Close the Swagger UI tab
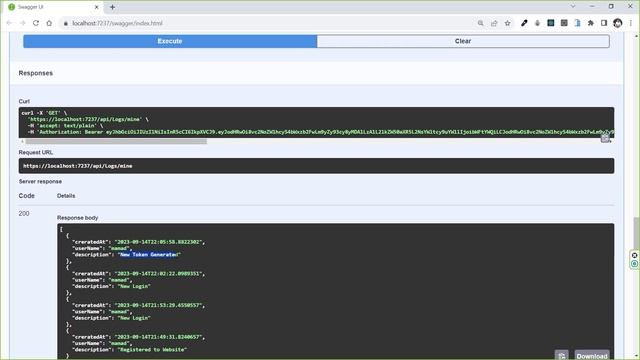 coord(97,7)
